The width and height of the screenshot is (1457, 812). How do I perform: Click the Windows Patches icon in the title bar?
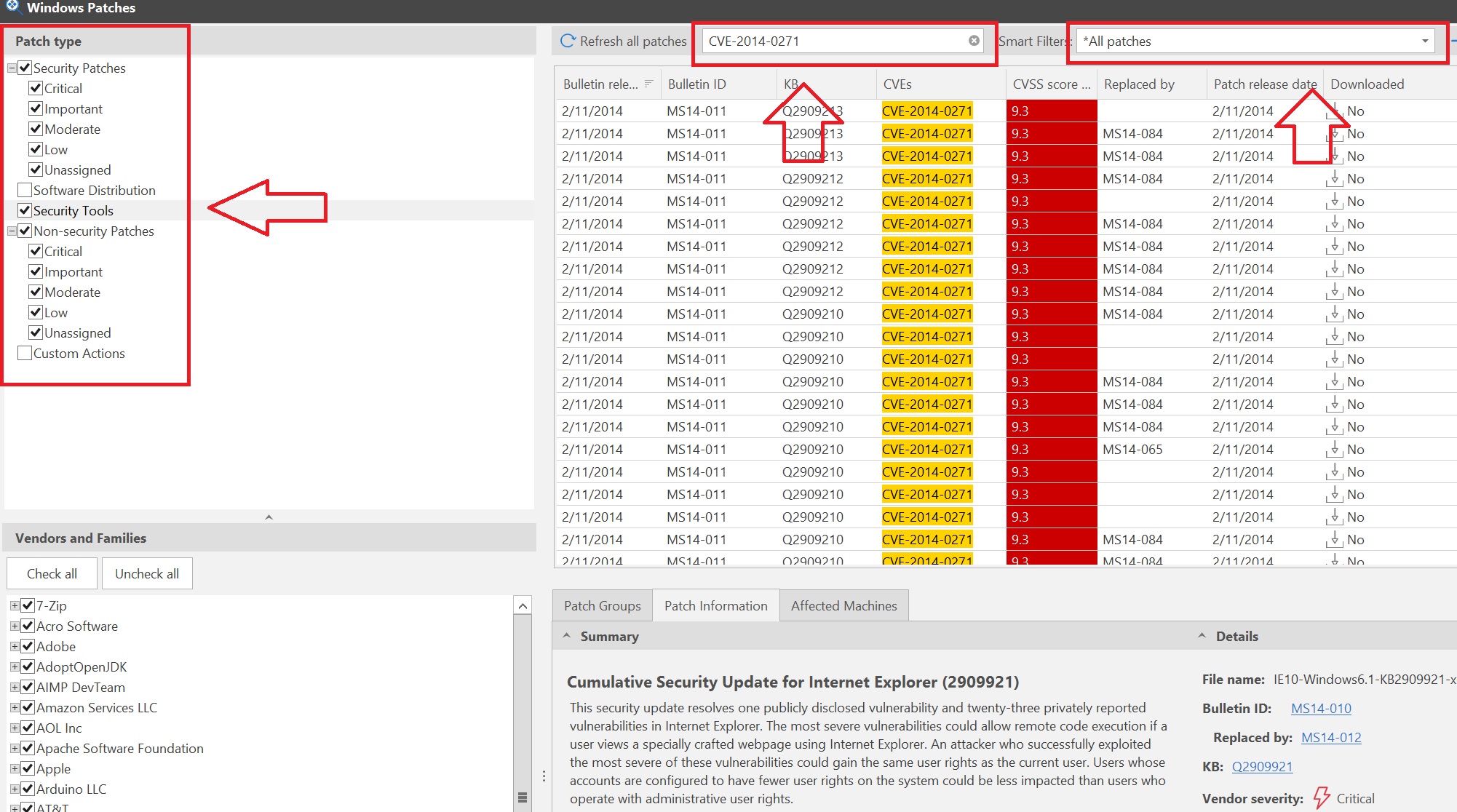pyautogui.click(x=10, y=6)
